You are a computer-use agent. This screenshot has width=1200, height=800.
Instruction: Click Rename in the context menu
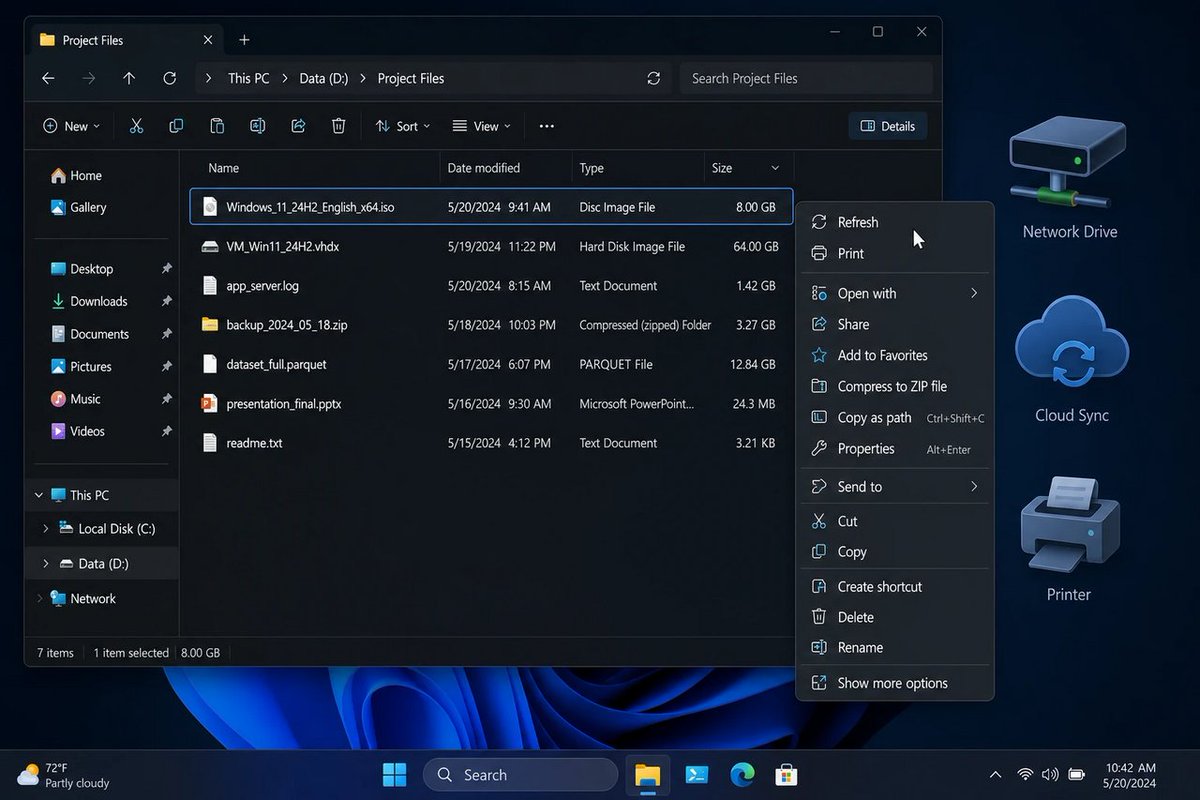click(895, 648)
